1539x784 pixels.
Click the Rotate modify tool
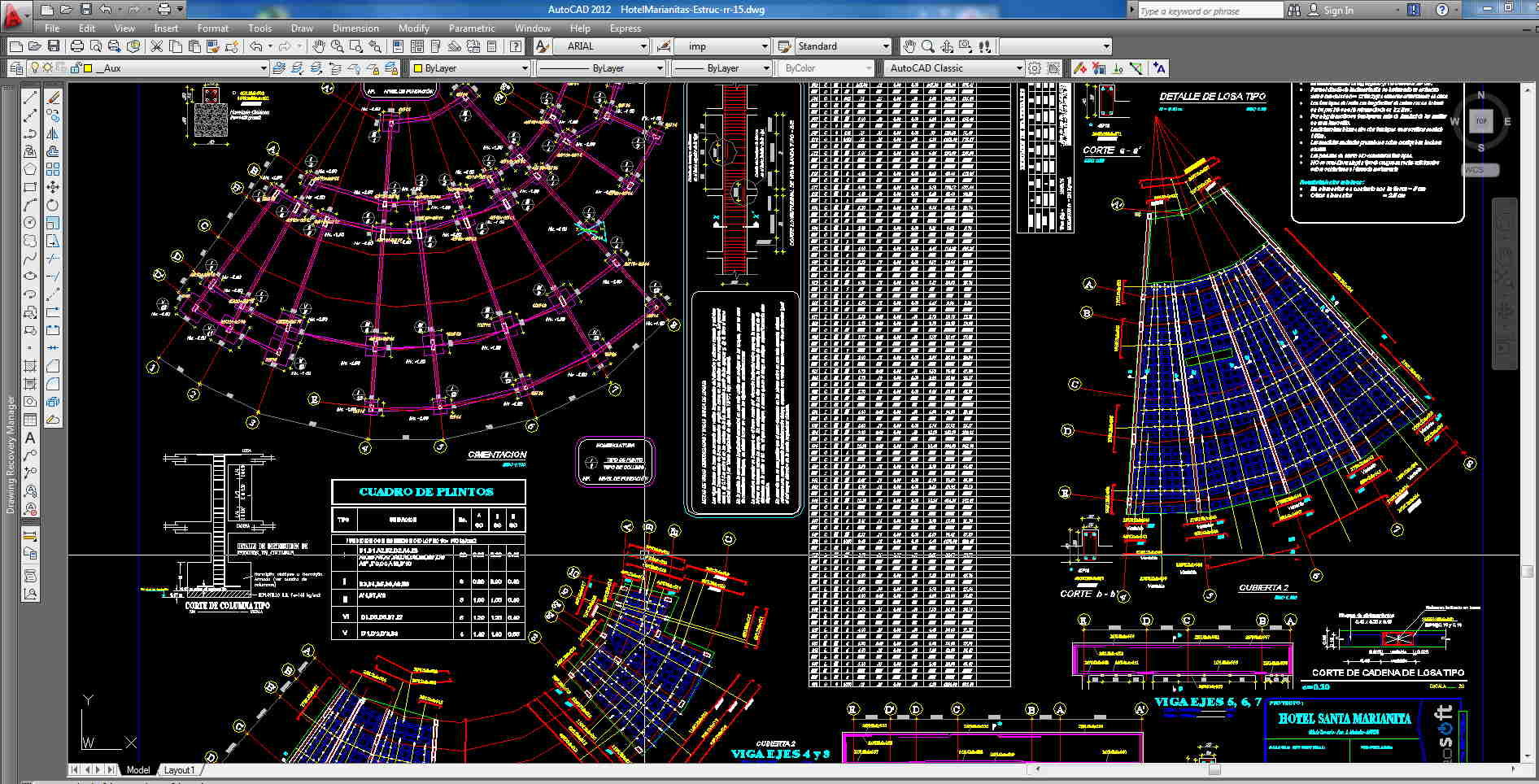point(53,205)
